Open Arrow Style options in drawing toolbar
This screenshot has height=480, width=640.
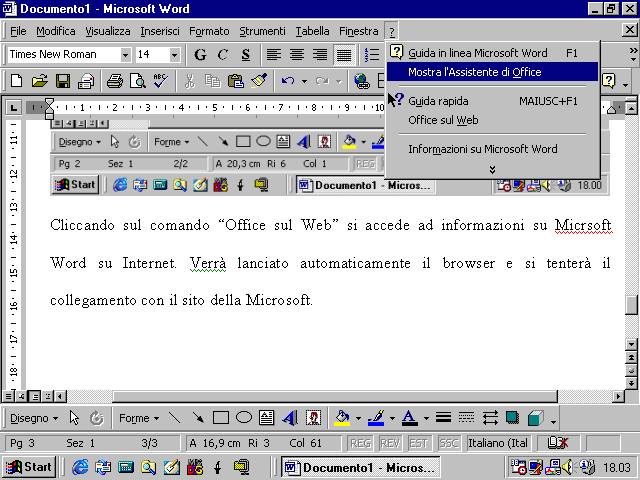pyautogui.click(x=489, y=418)
